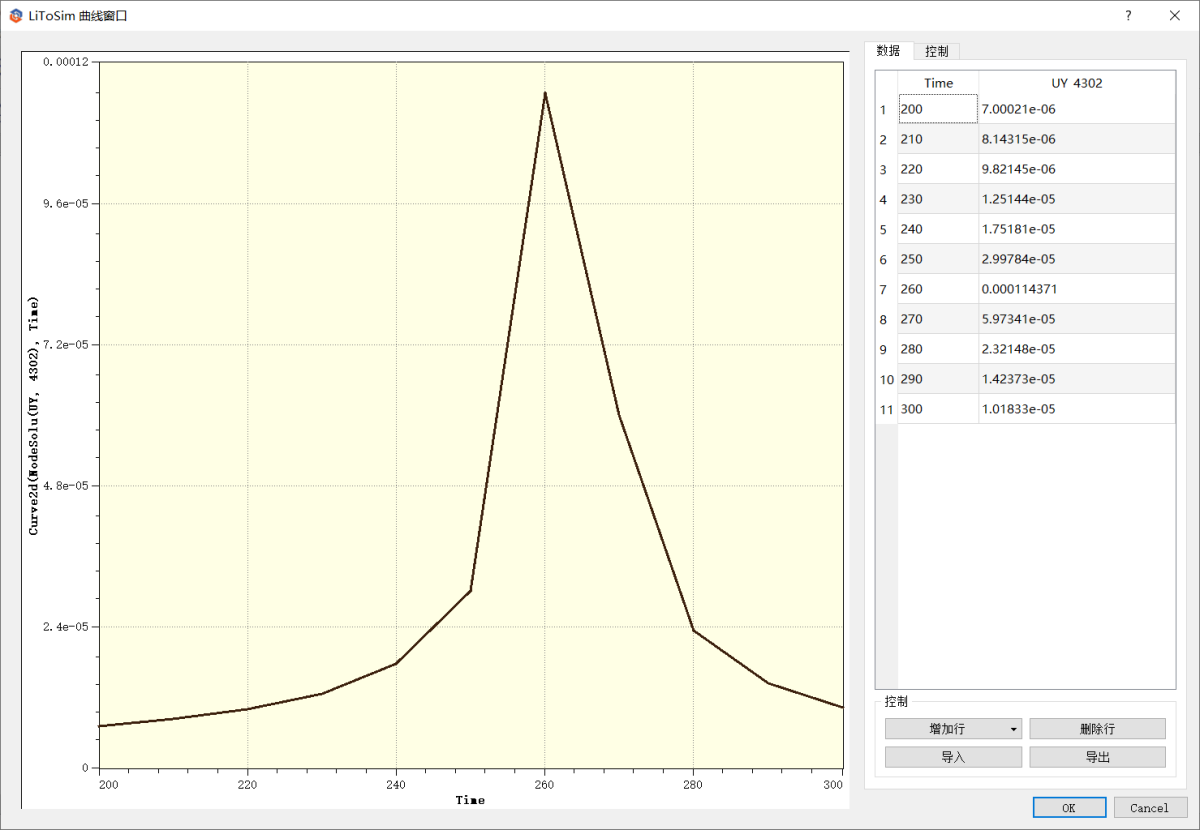The height and width of the screenshot is (830, 1200).
Task: Select the UY 4302 column header
Action: 1076,83
